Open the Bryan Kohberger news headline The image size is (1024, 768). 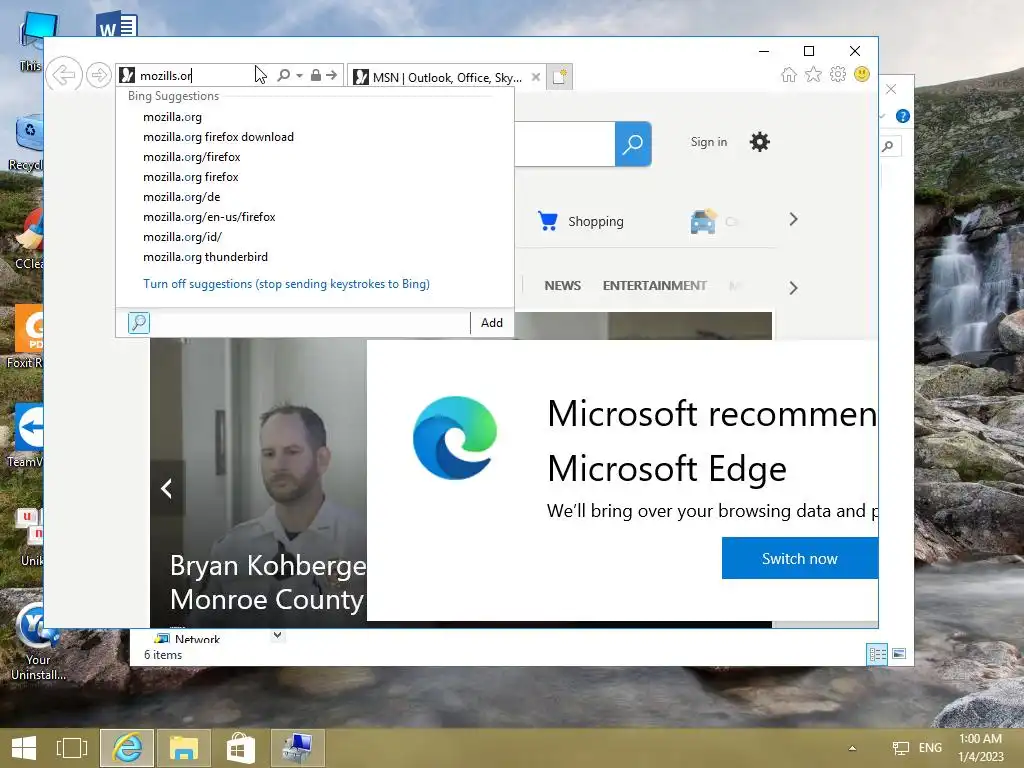tap(268, 583)
